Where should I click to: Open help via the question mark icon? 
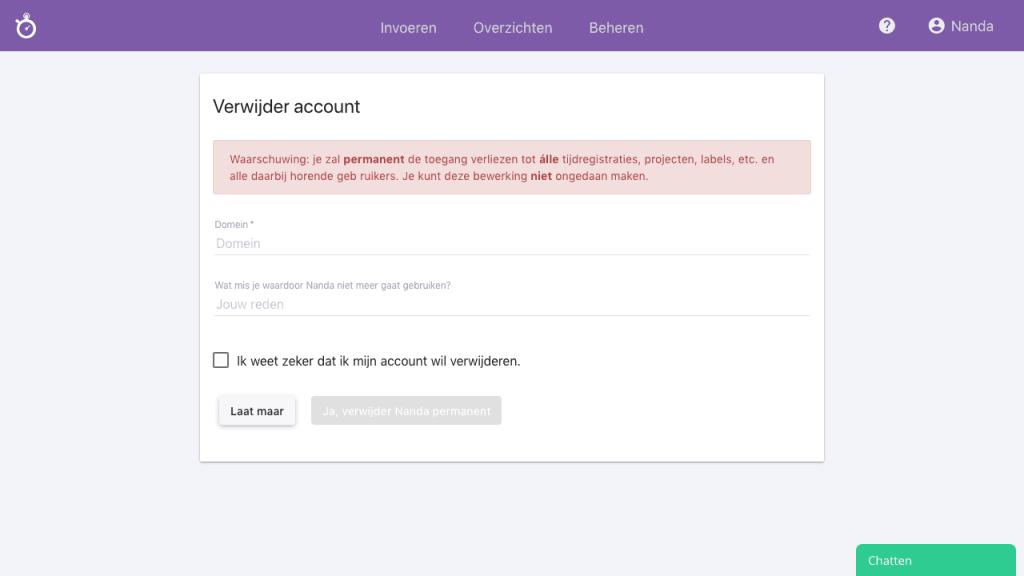[x=886, y=26]
